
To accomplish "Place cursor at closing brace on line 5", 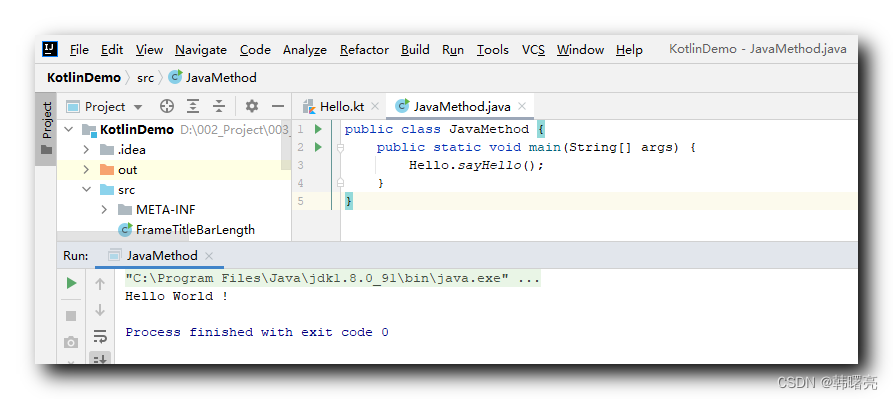I will pos(349,201).
